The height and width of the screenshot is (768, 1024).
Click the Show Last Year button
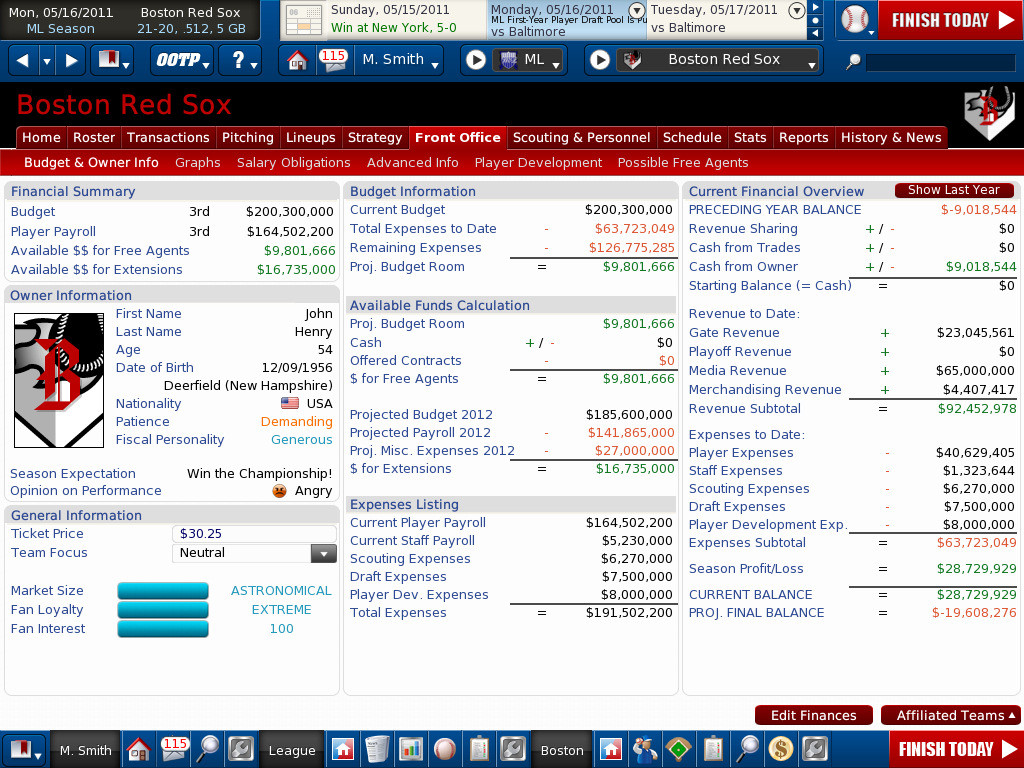pos(953,190)
